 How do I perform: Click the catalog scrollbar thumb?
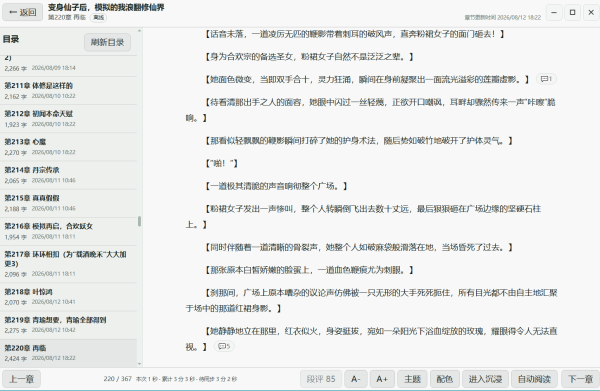tap(139, 221)
